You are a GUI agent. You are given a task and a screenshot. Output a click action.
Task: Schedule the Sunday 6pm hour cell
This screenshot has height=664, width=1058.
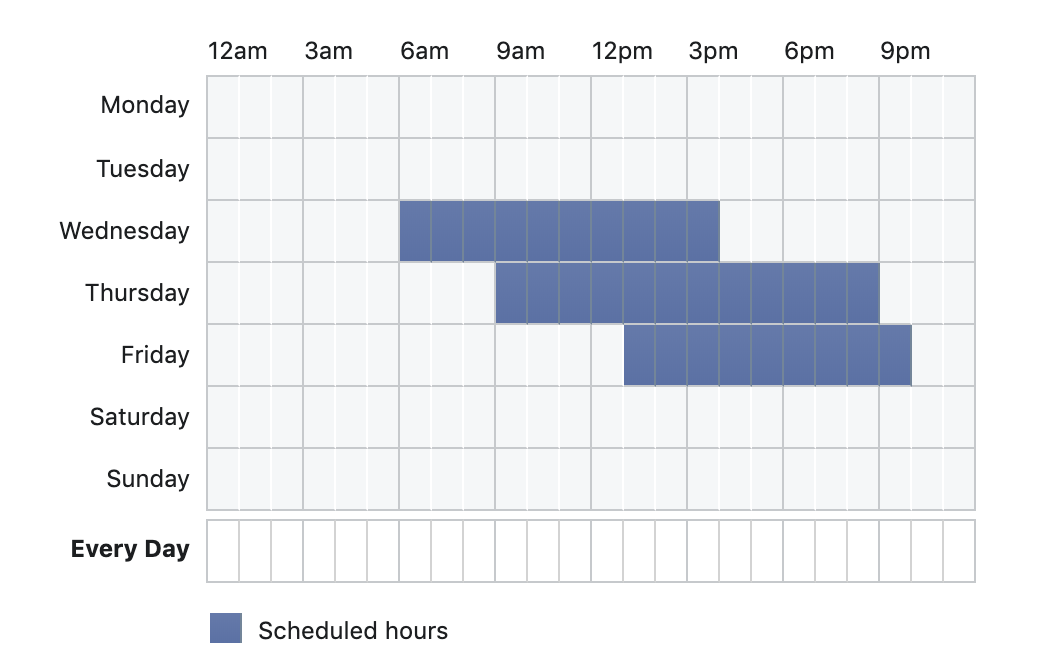pyautogui.click(x=799, y=479)
